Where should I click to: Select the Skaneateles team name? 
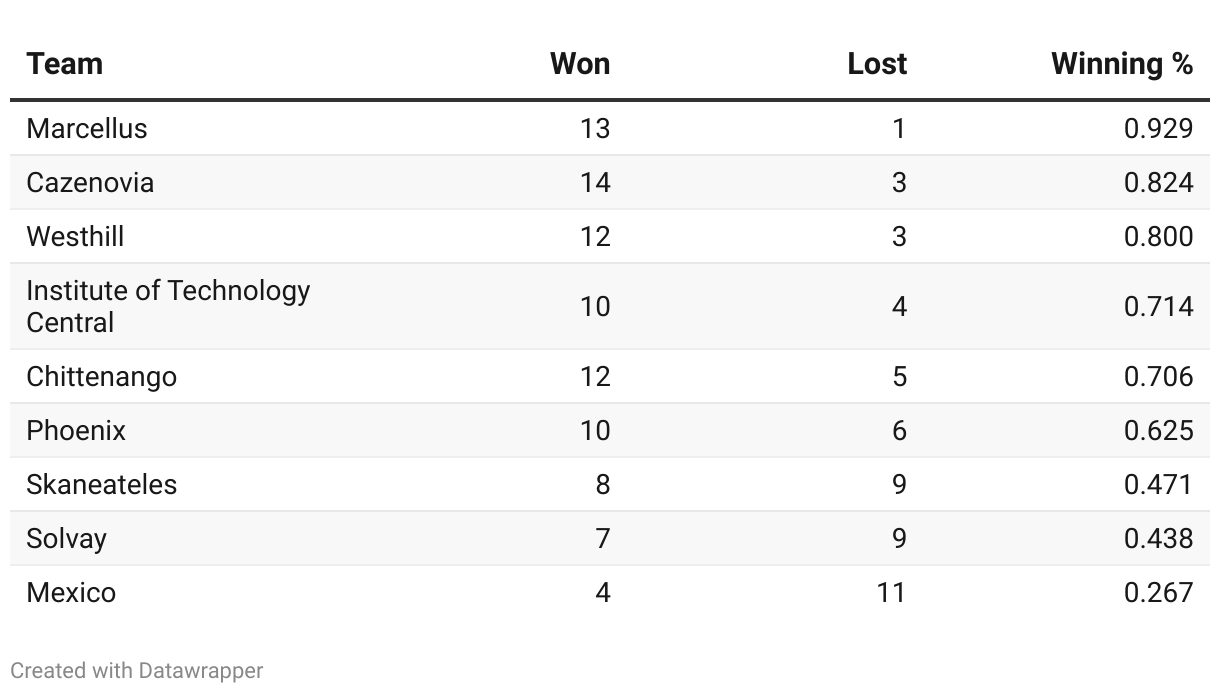click(x=101, y=485)
